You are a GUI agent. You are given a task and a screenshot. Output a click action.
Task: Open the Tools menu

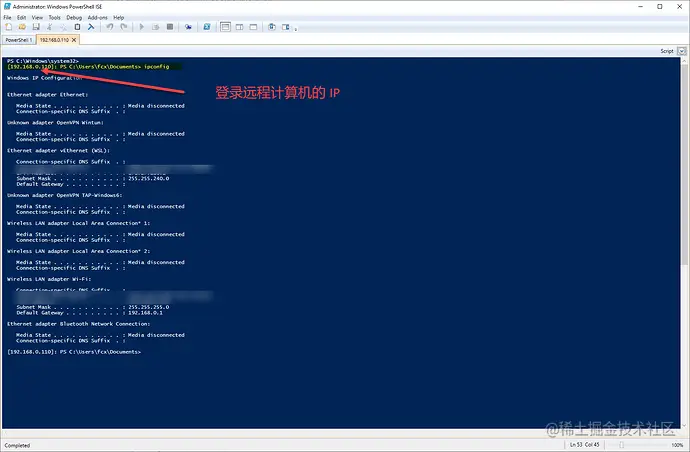point(55,18)
